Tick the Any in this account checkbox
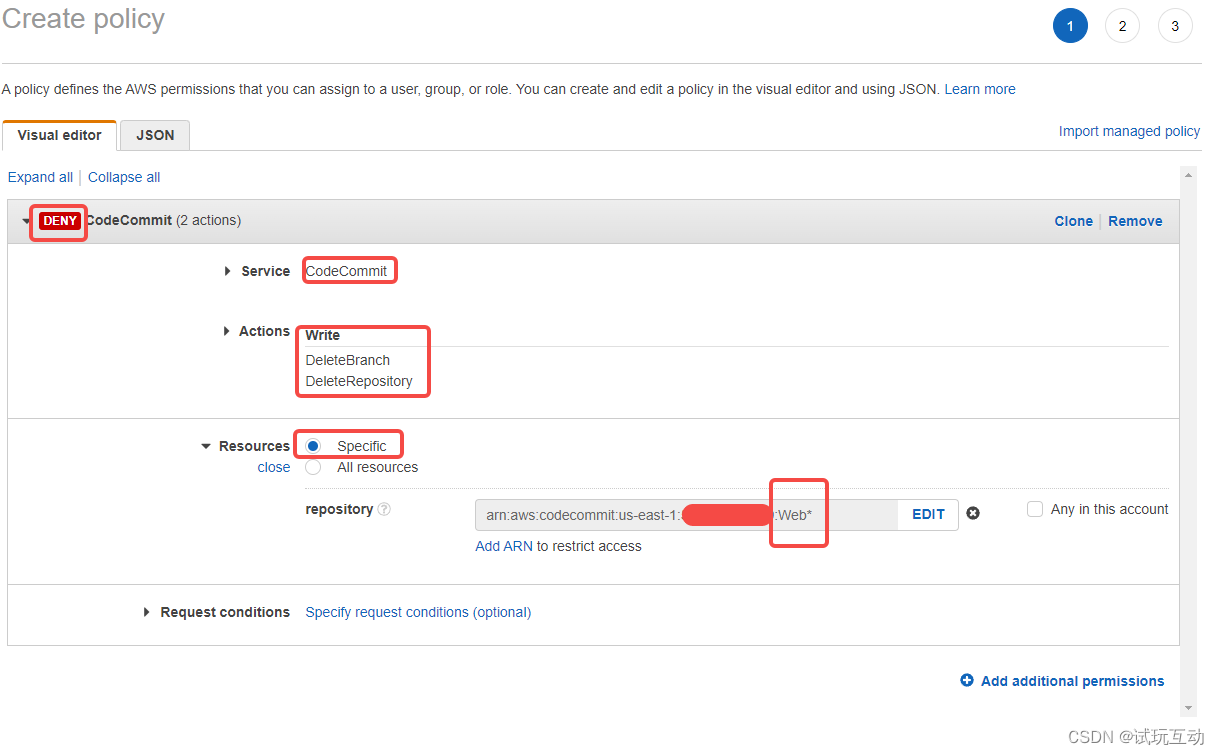Screen dimensions: 1219x755 tap(1035, 509)
